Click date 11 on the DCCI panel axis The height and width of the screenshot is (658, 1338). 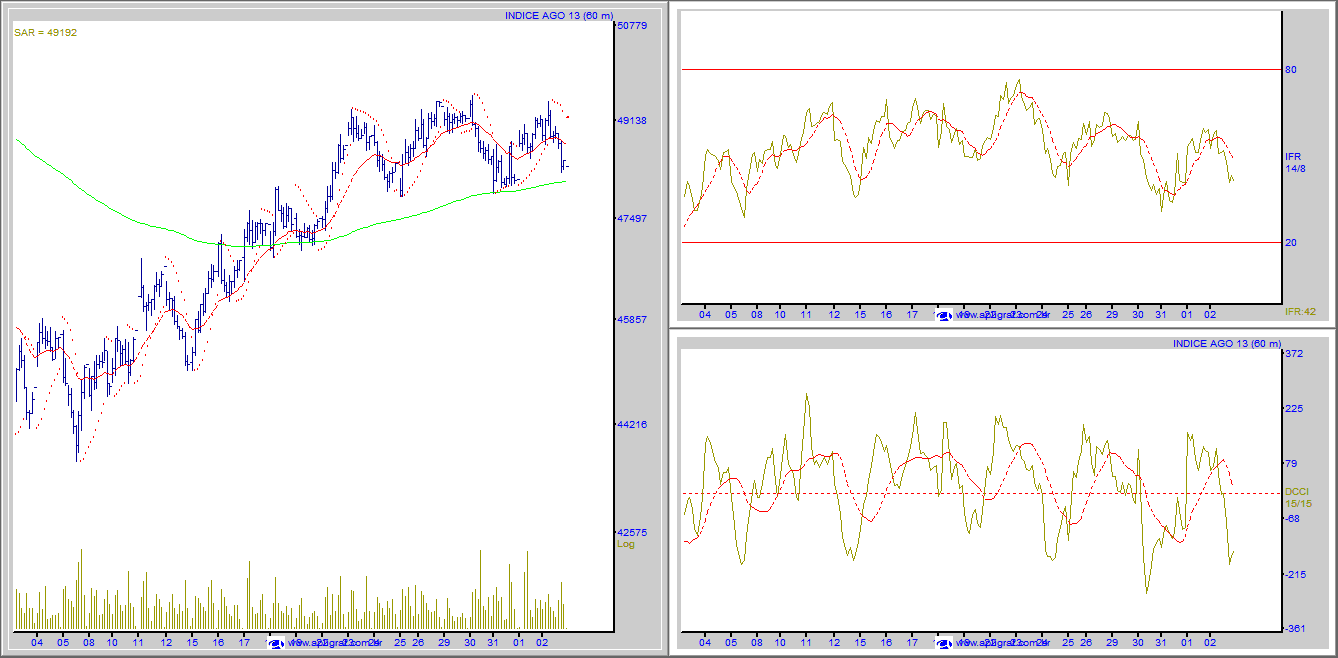(806, 643)
